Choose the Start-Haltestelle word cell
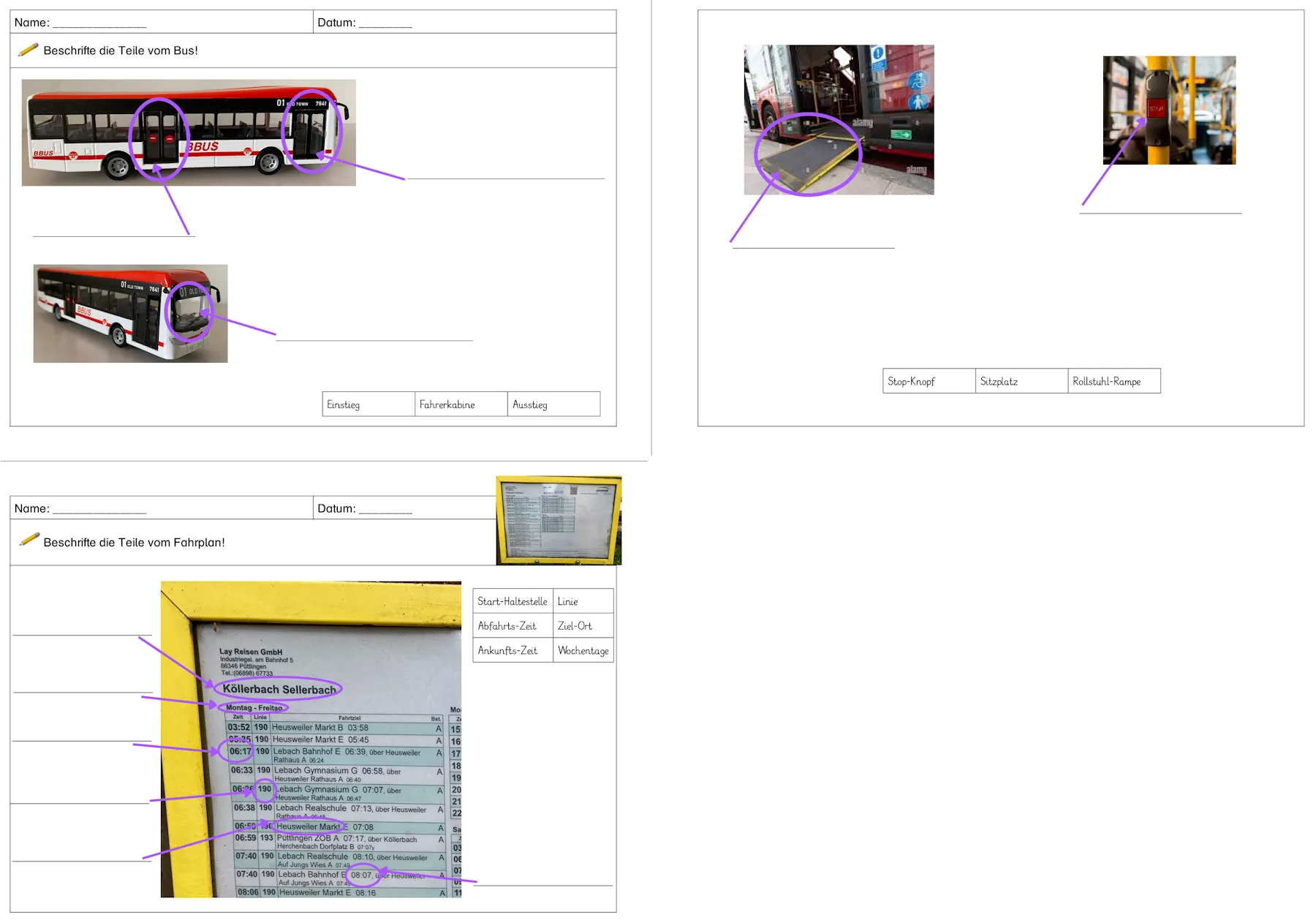Screen dimensions: 1316x923 pyautogui.click(x=513, y=601)
